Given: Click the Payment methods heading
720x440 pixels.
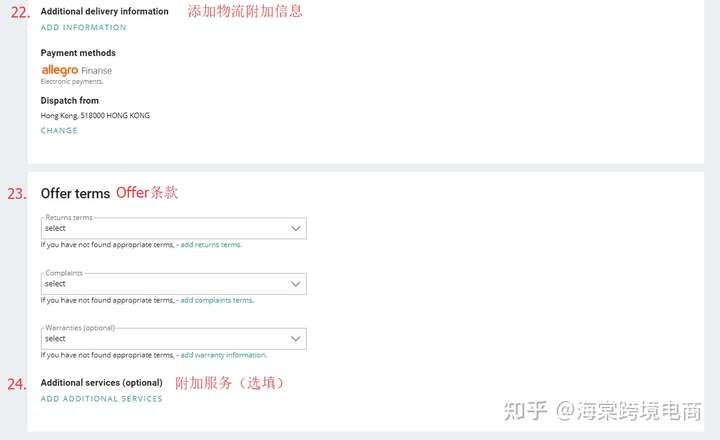Looking at the screenshot, I should click(x=78, y=53).
